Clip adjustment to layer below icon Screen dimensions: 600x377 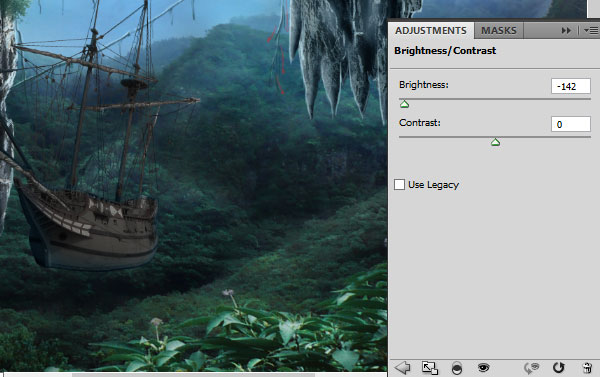tap(457, 368)
